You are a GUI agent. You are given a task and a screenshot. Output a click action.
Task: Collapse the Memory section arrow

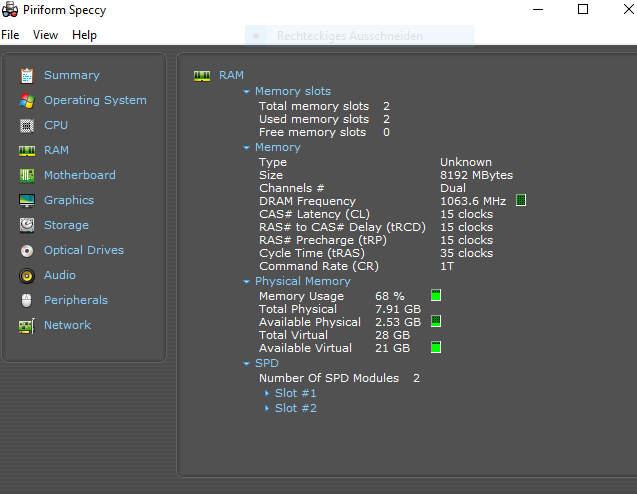click(x=246, y=148)
